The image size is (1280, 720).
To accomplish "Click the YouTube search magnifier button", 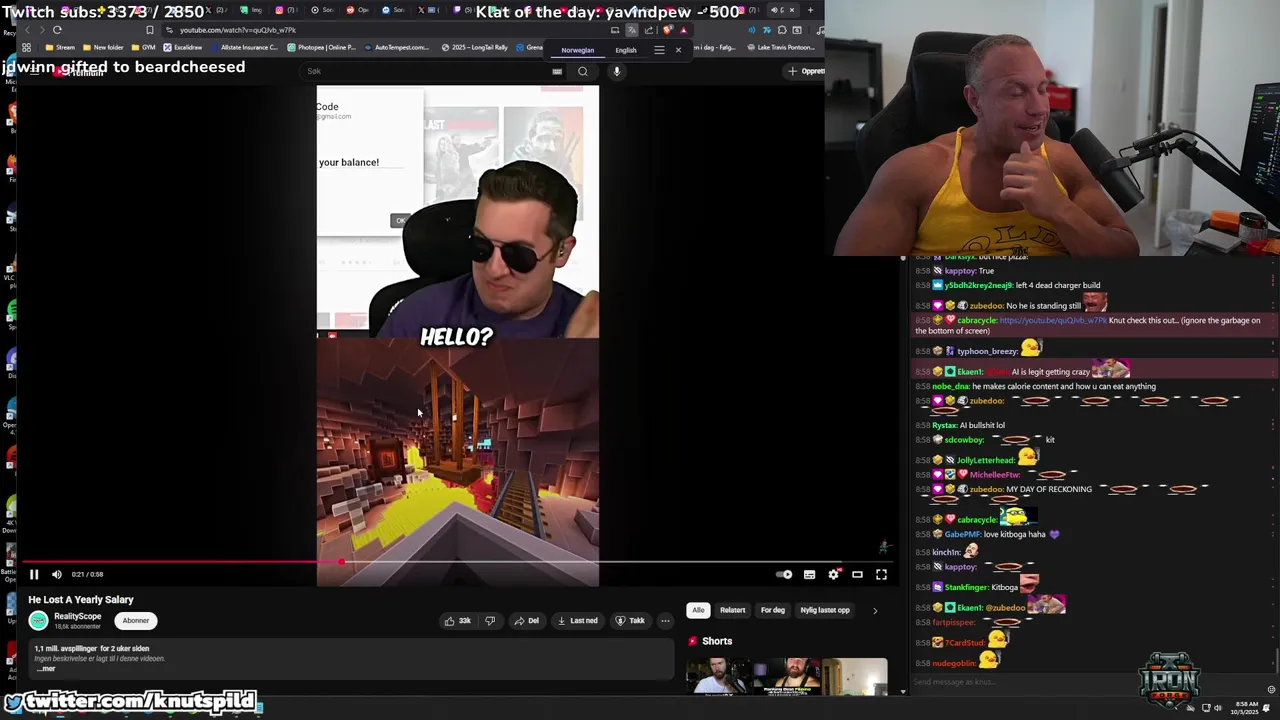I will tap(583, 71).
